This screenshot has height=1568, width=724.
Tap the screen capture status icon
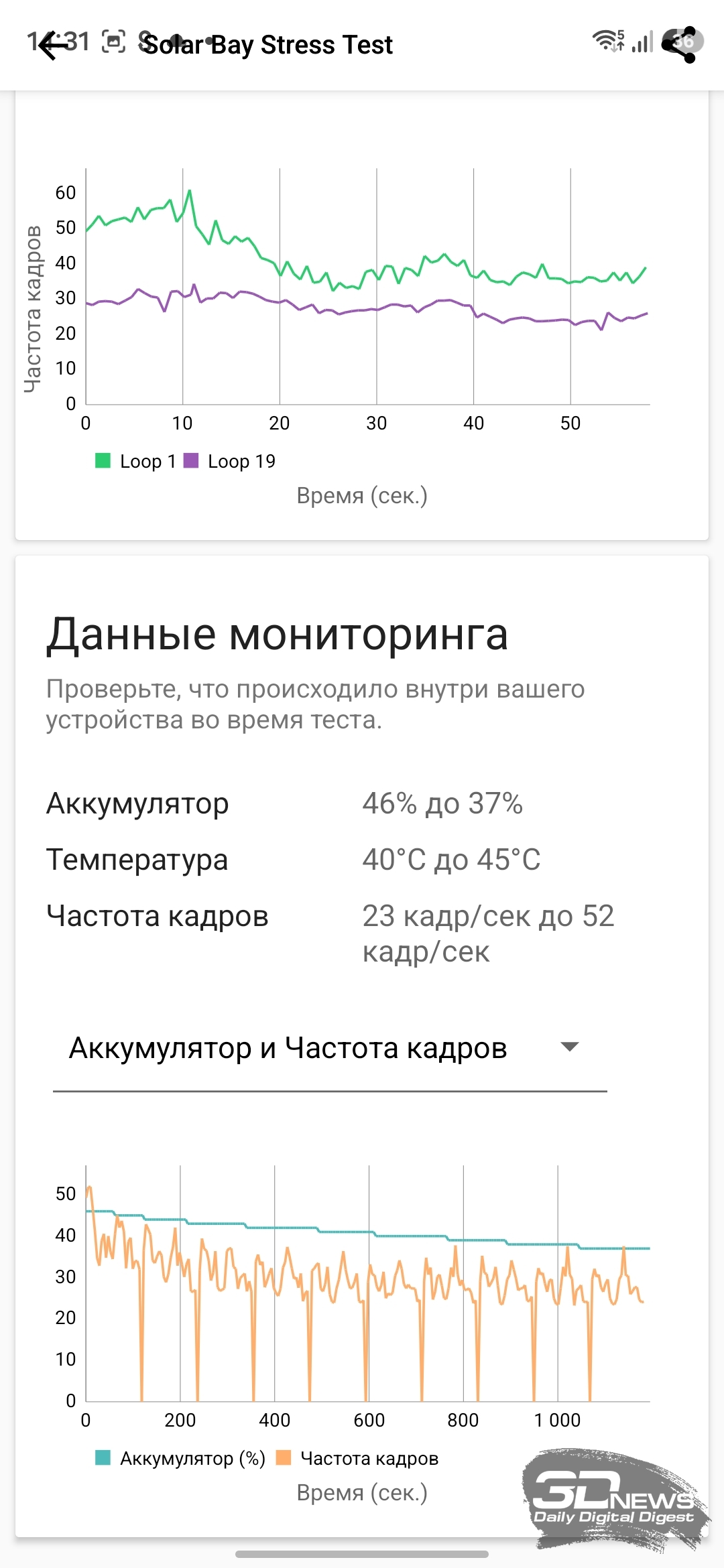113,42
